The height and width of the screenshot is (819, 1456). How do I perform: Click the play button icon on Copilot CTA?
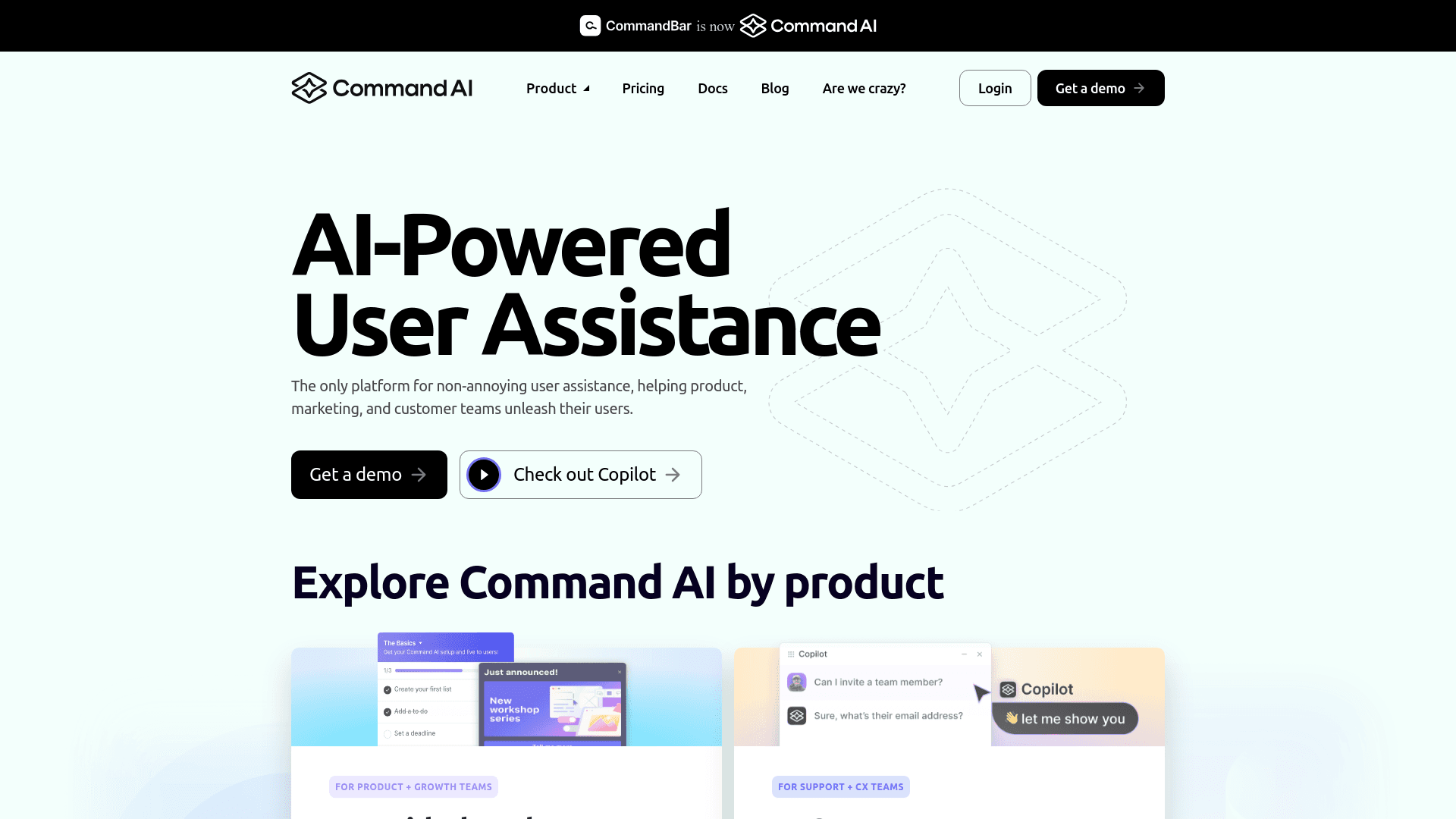point(484,474)
